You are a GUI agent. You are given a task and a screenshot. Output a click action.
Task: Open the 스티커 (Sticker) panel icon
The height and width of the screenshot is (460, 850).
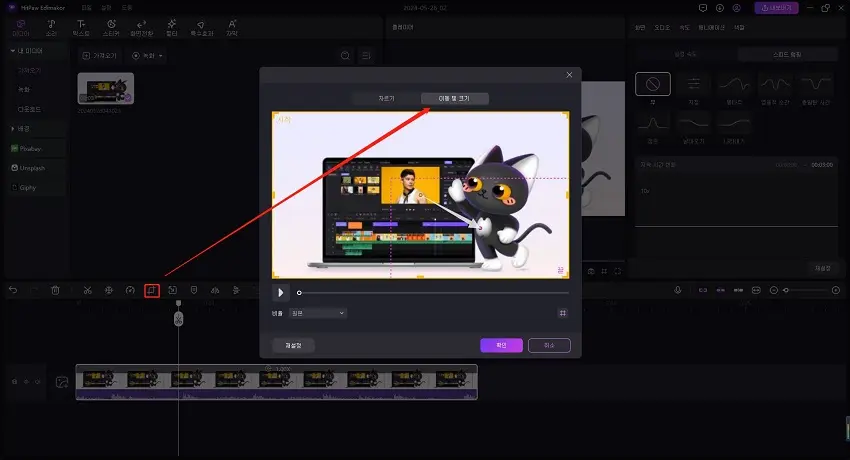click(110, 27)
